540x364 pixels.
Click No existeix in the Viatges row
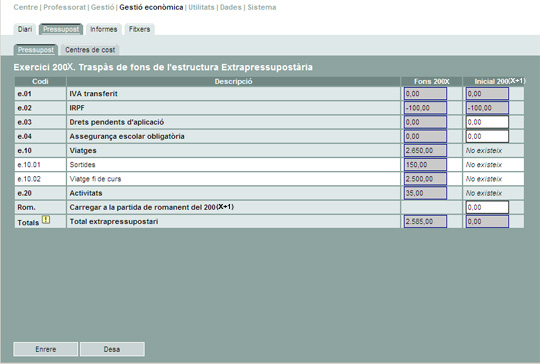pos(484,150)
